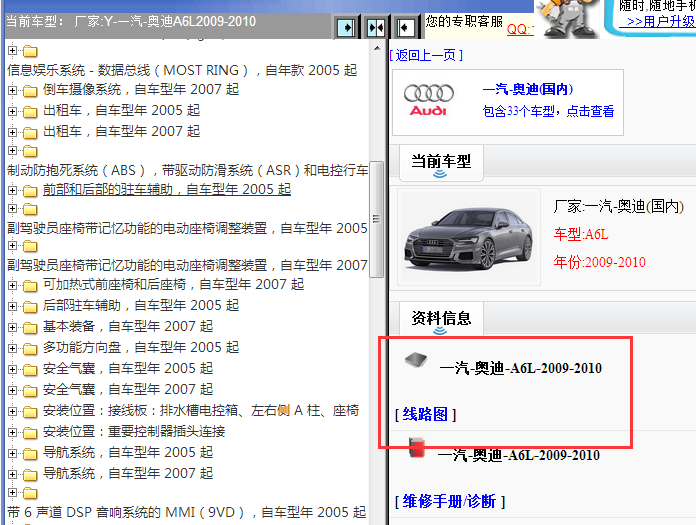This screenshot has height=525, width=696.
Task: Click folder icon of 可加热式前座椅和后座椅
Action: (x=30, y=285)
